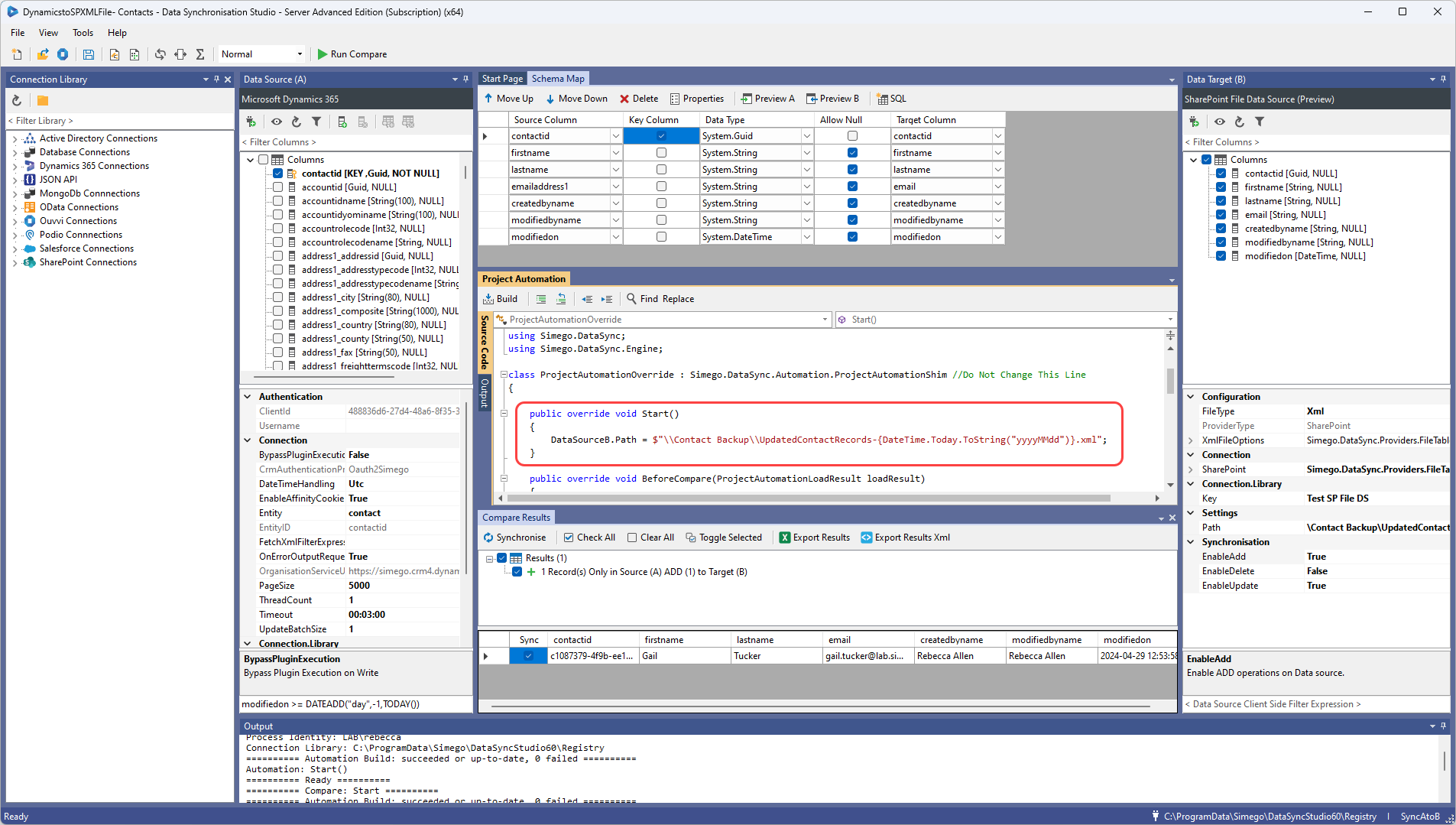Open target column dropdown for email
Screen dimensions: 1456x825
[x=997, y=187]
